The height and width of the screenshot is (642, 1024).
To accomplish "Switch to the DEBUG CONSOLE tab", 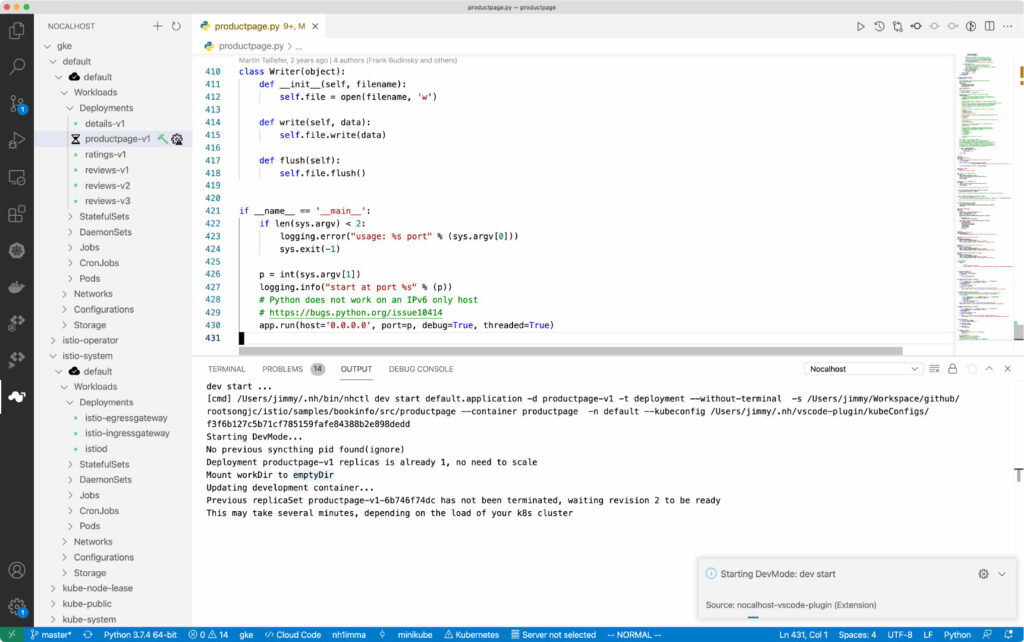I will (420, 369).
